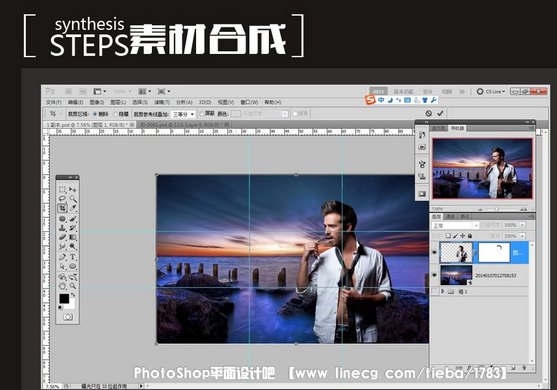Hide the masked man layer
The height and width of the screenshot is (390, 557).
point(434,252)
